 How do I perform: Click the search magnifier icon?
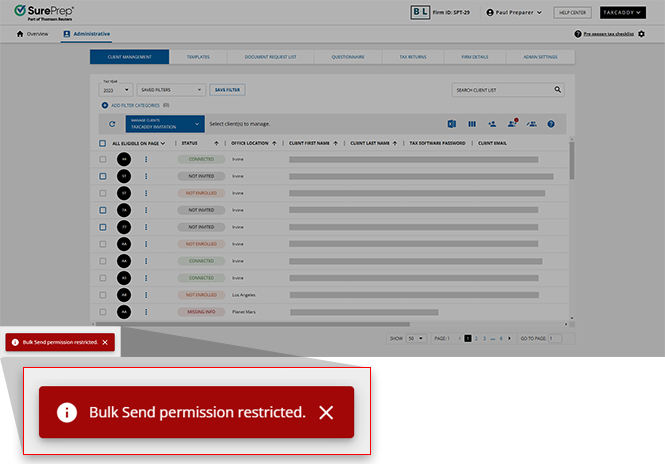558,90
